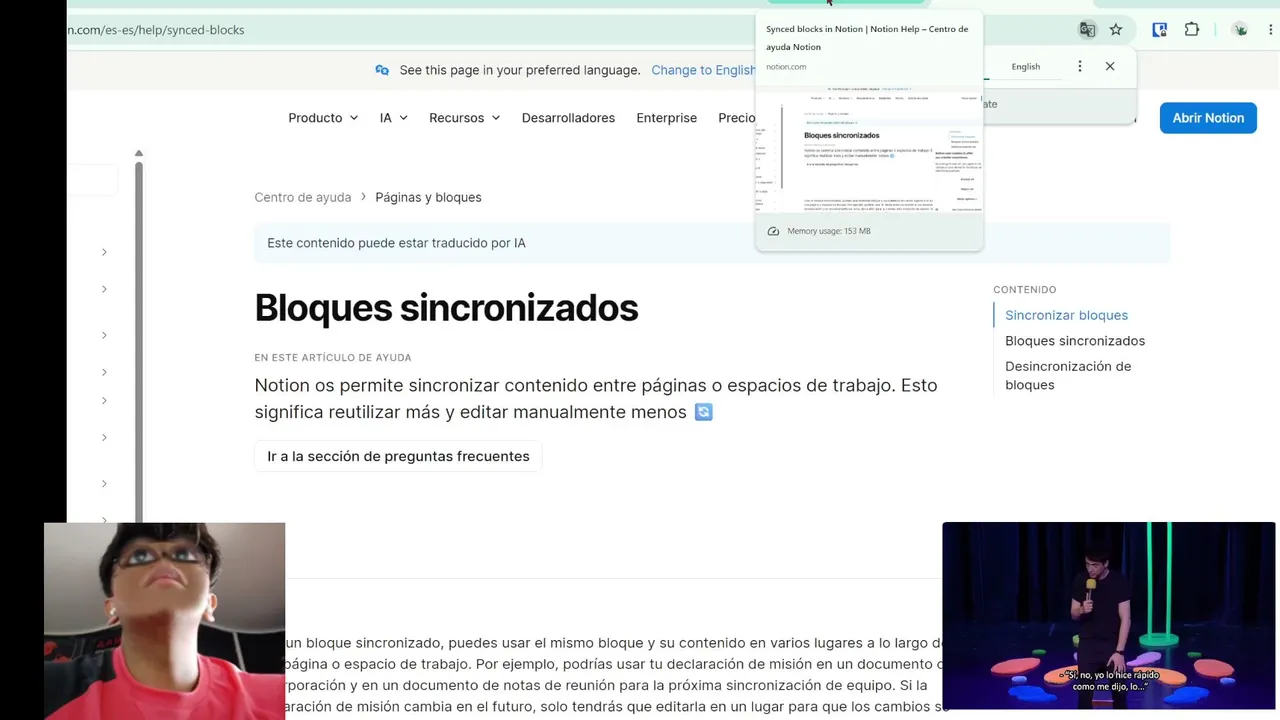Jump to Desincronización de bloques section

pyautogui.click(x=1068, y=375)
